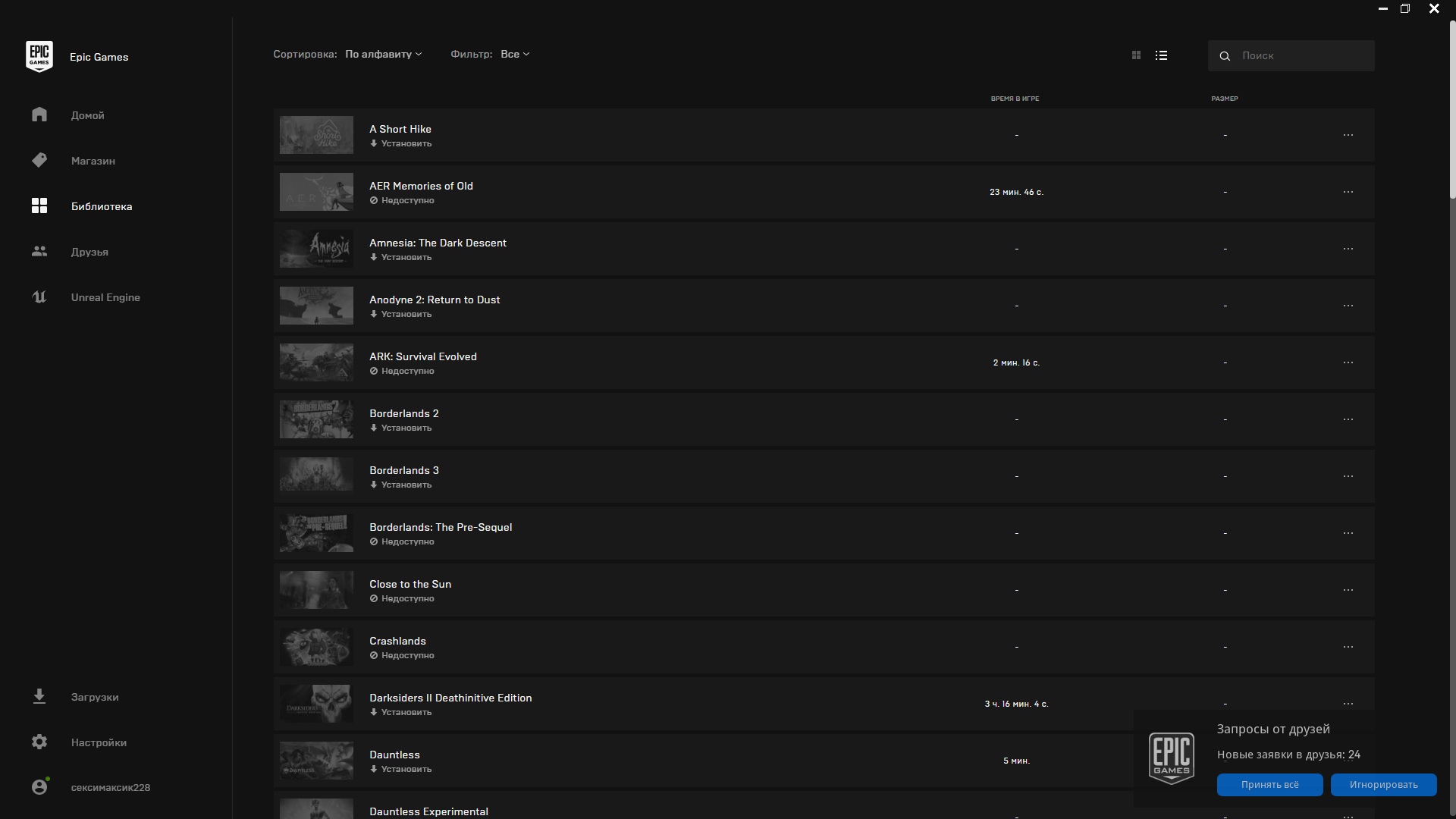Open Настройки in sidebar

[99, 742]
